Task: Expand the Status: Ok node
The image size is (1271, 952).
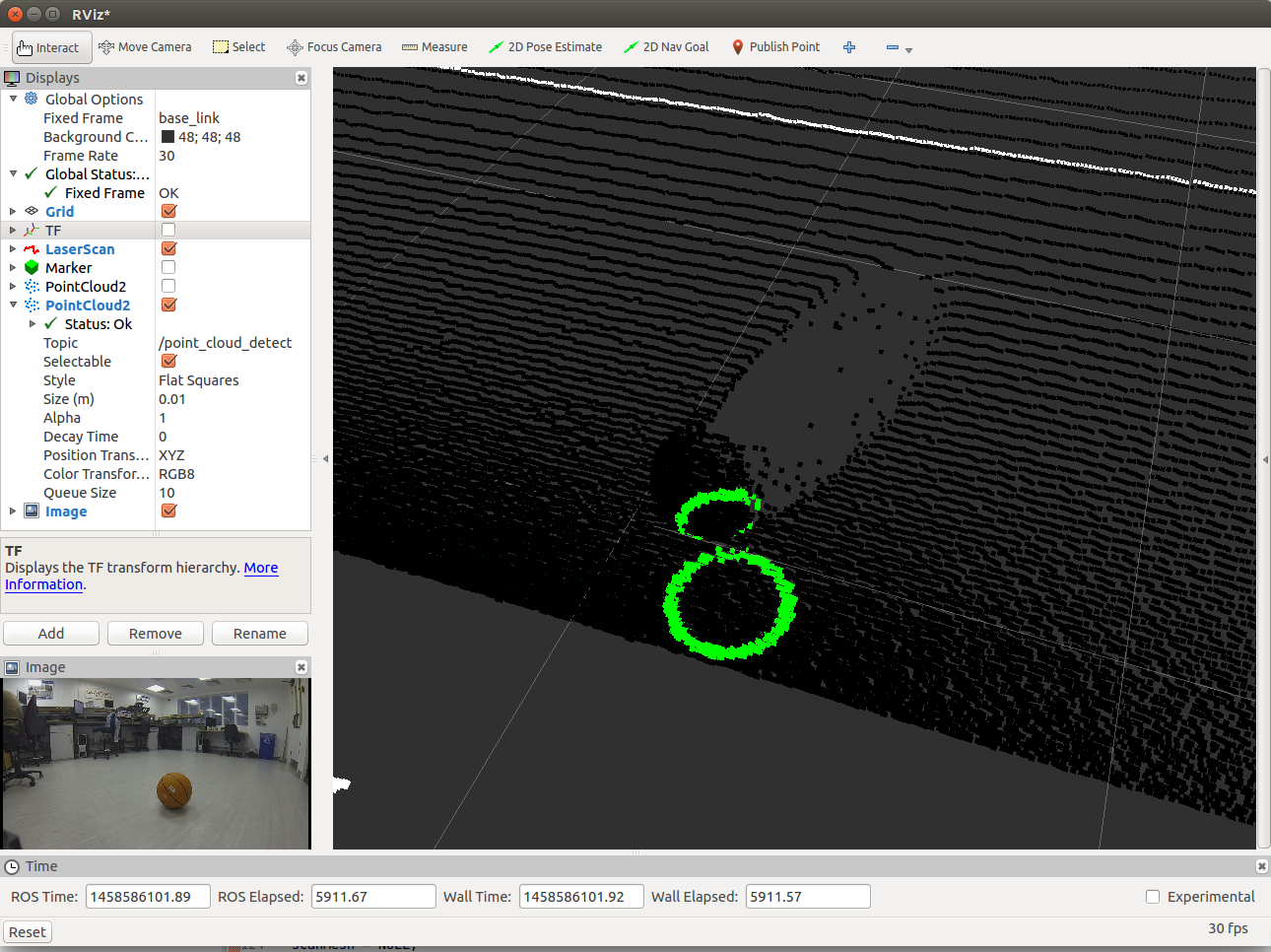Action: [33, 324]
